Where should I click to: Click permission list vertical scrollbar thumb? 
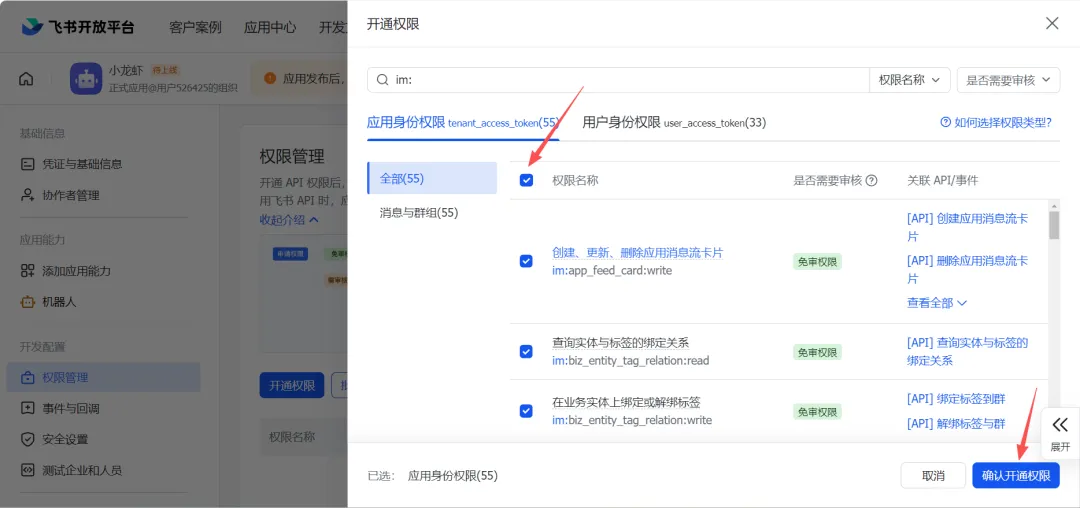(x=1054, y=225)
